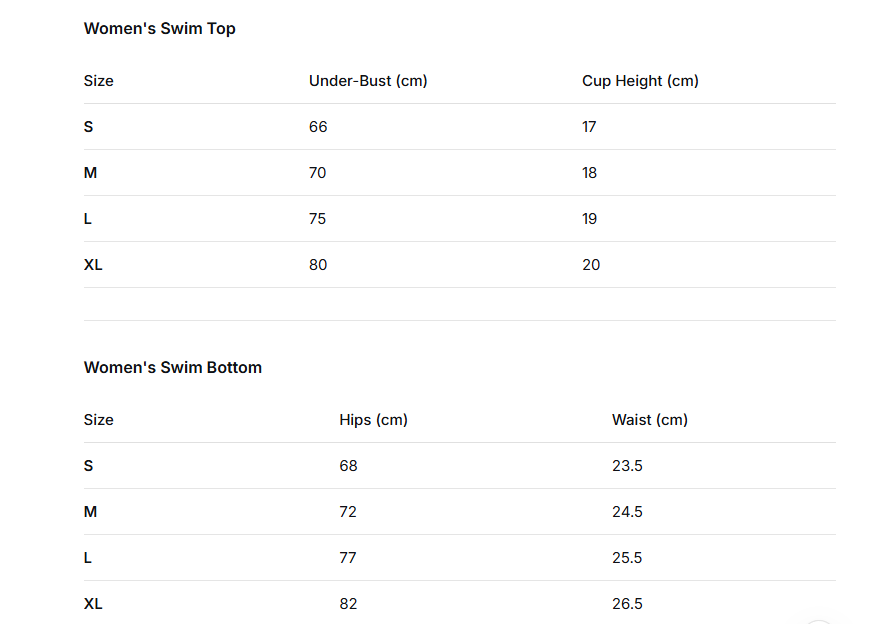The image size is (891, 624).
Task: Click the Women's Swim Bottom heading
Action: pyautogui.click(x=173, y=367)
